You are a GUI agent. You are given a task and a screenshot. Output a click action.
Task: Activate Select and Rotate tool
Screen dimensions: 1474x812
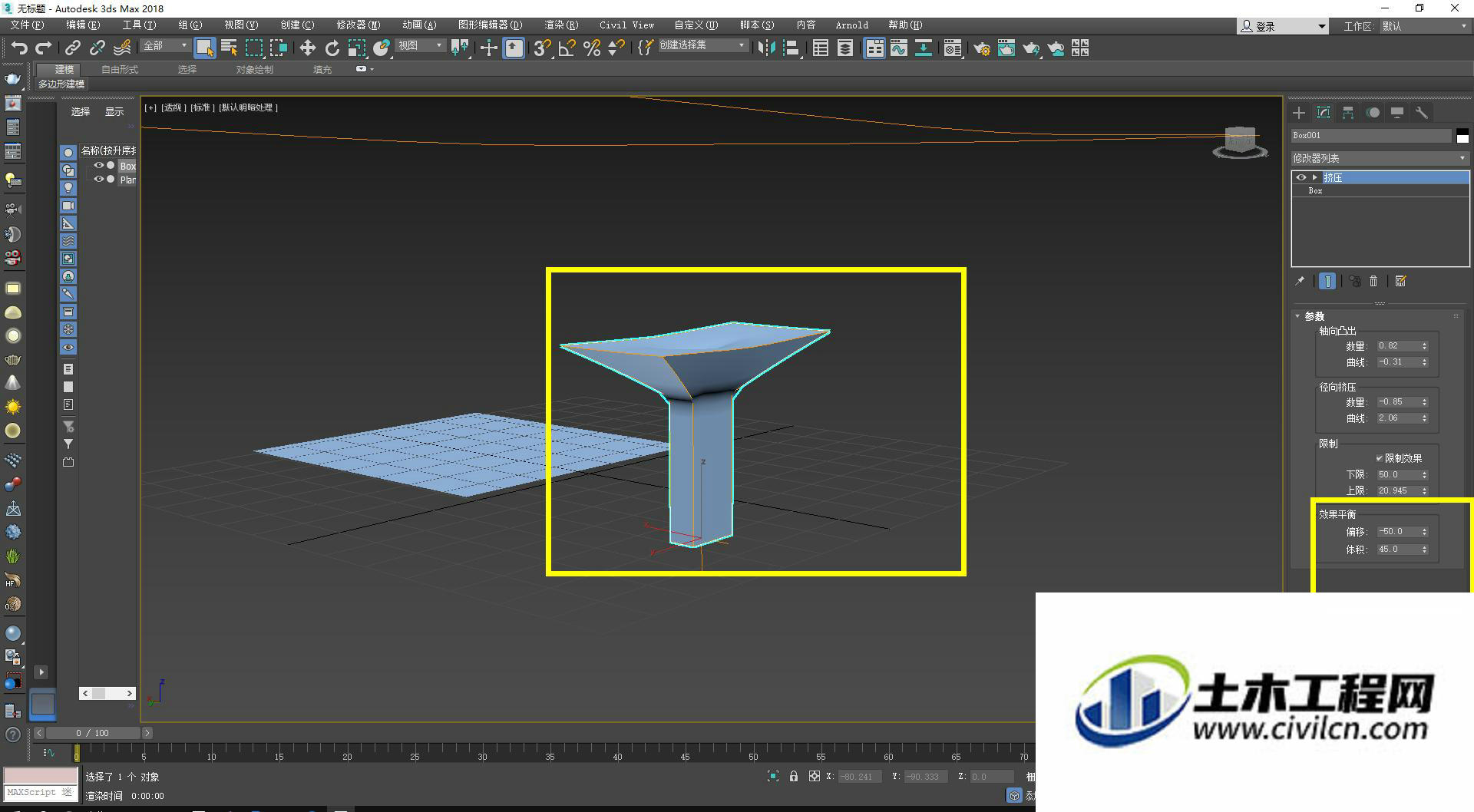click(x=332, y=48)
